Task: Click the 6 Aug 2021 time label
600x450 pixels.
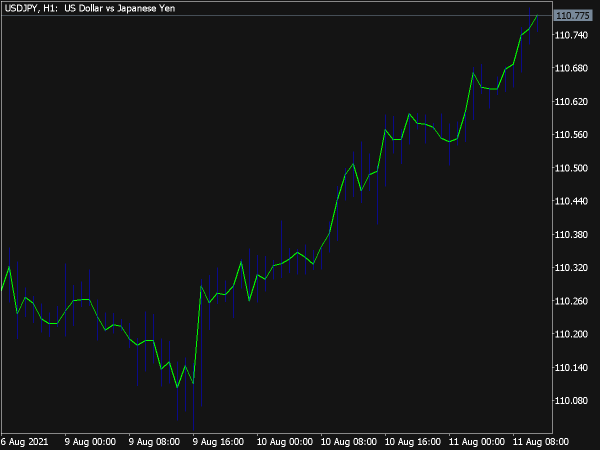Action: pos(25,442)
